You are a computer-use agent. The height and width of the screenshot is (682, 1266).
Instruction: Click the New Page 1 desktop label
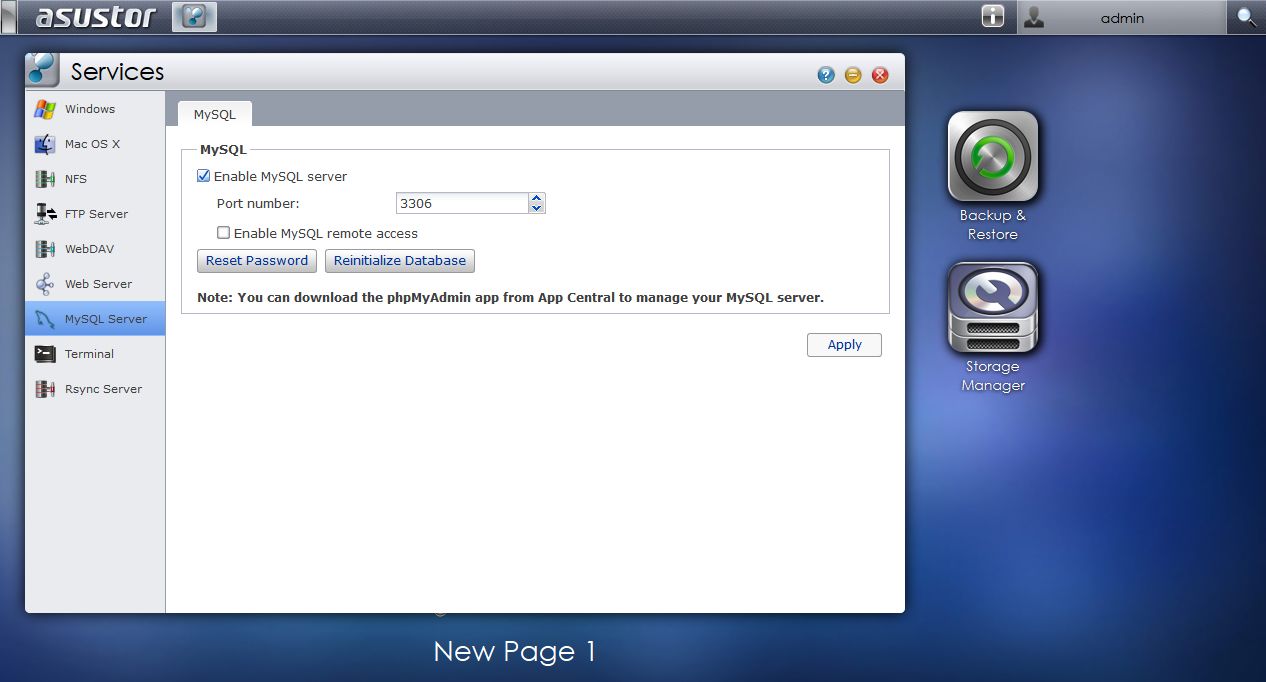point(515,652)
